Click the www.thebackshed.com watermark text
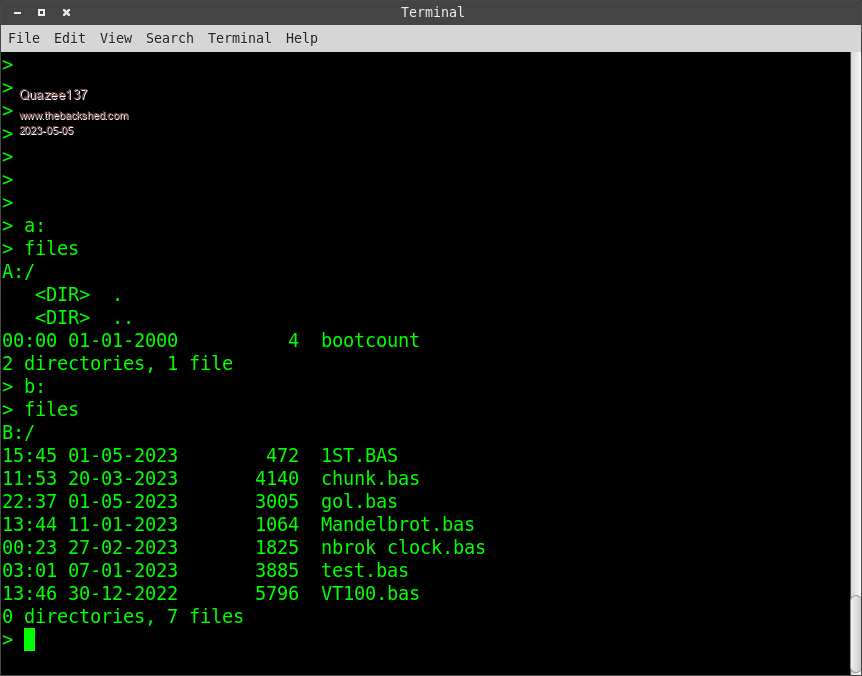Viewport: 862px width, 676px height. coord(74,116)
